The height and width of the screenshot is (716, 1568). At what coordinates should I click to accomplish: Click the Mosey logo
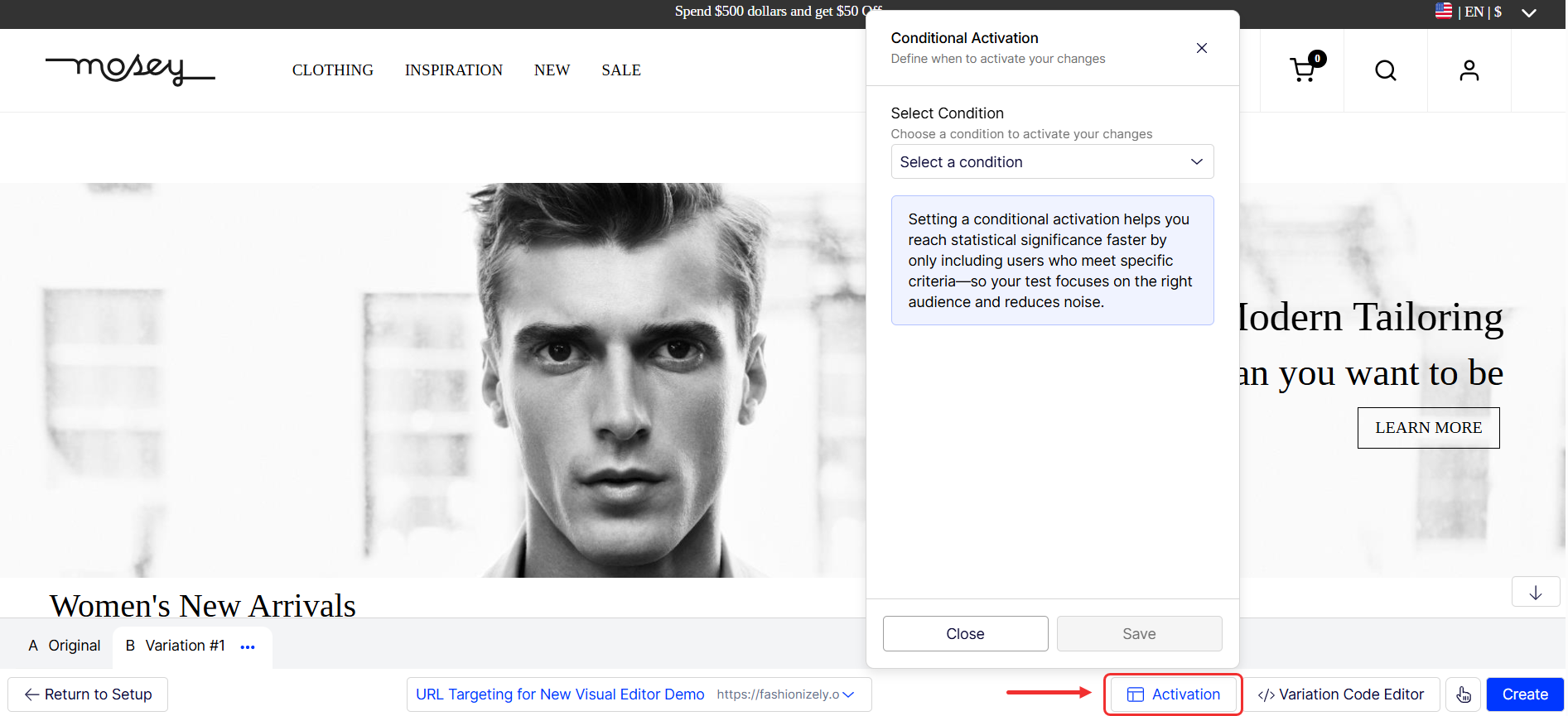130,70
